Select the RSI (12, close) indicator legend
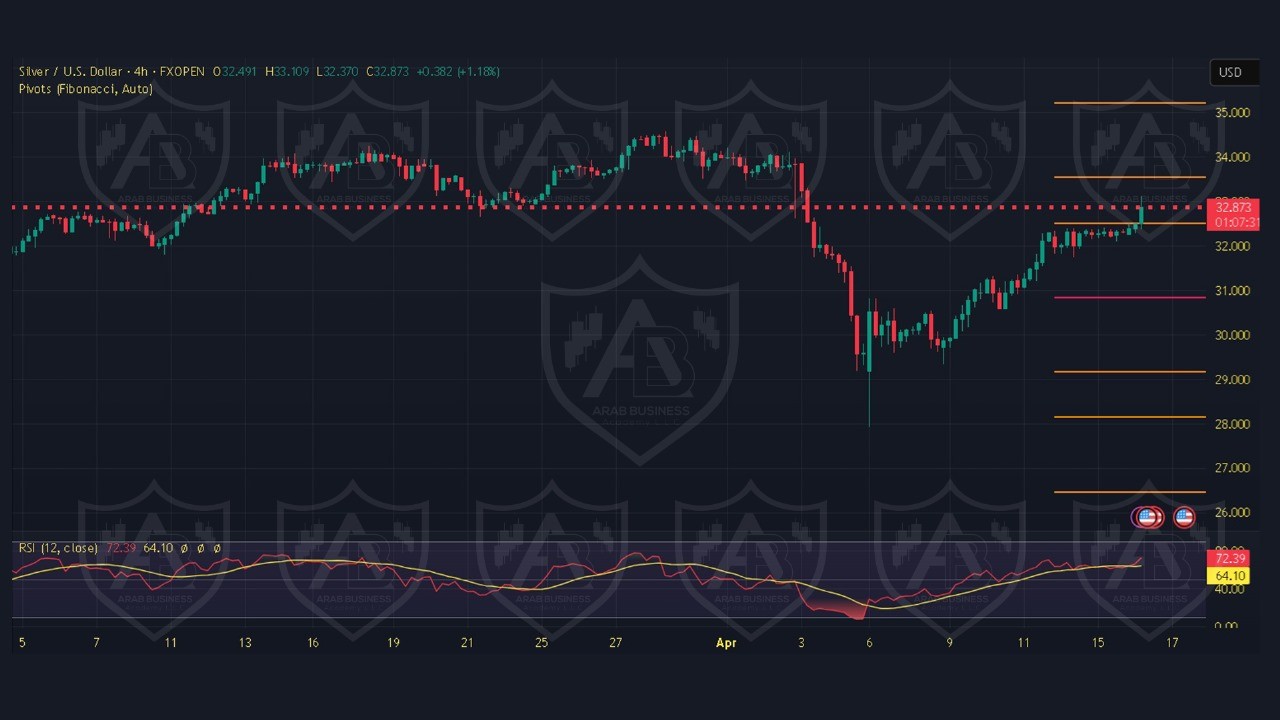The image size is (1280, 720). pos(58,548)
